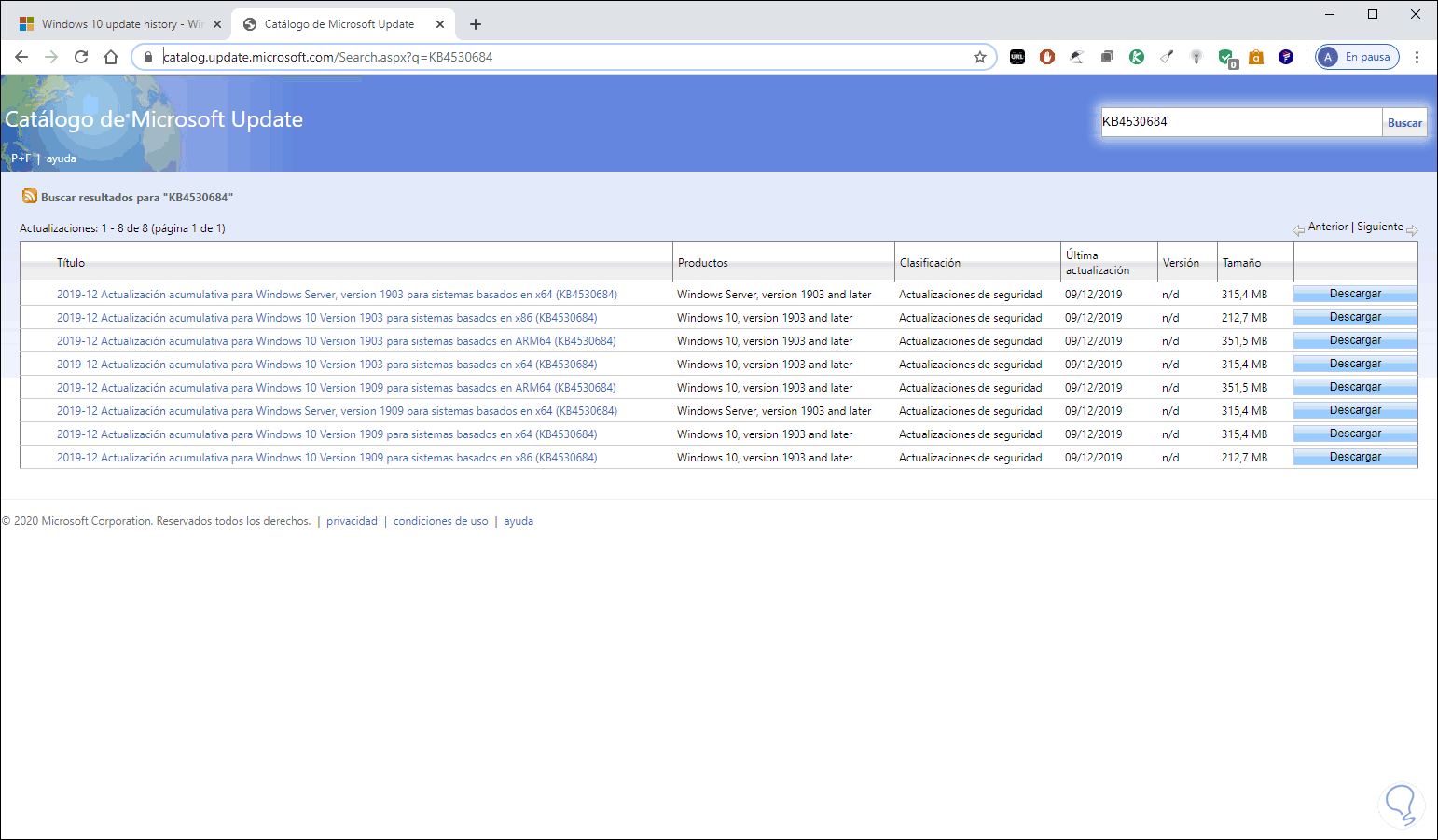
Task: Switch to Windows 10 update history tab
Action: coord(119,24)
